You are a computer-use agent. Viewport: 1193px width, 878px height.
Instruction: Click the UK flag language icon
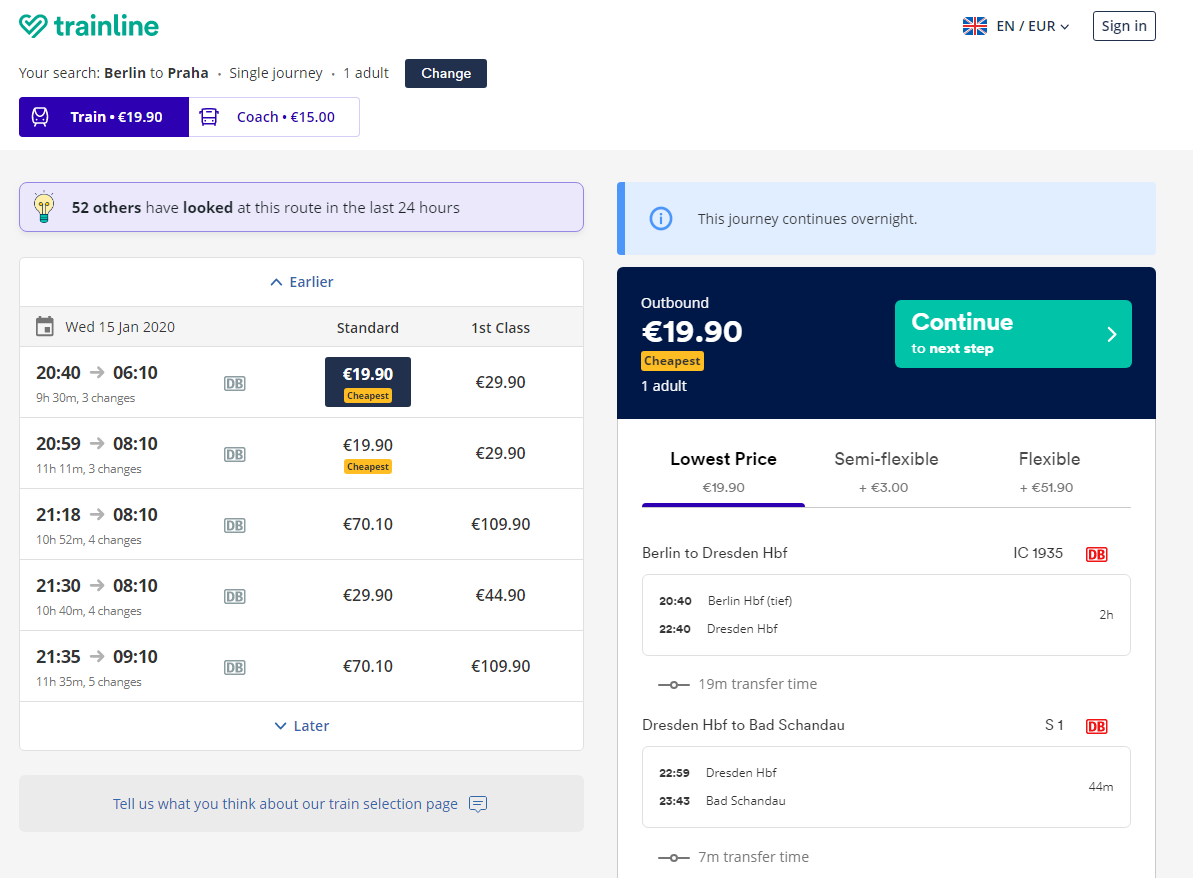click(974, 26)
